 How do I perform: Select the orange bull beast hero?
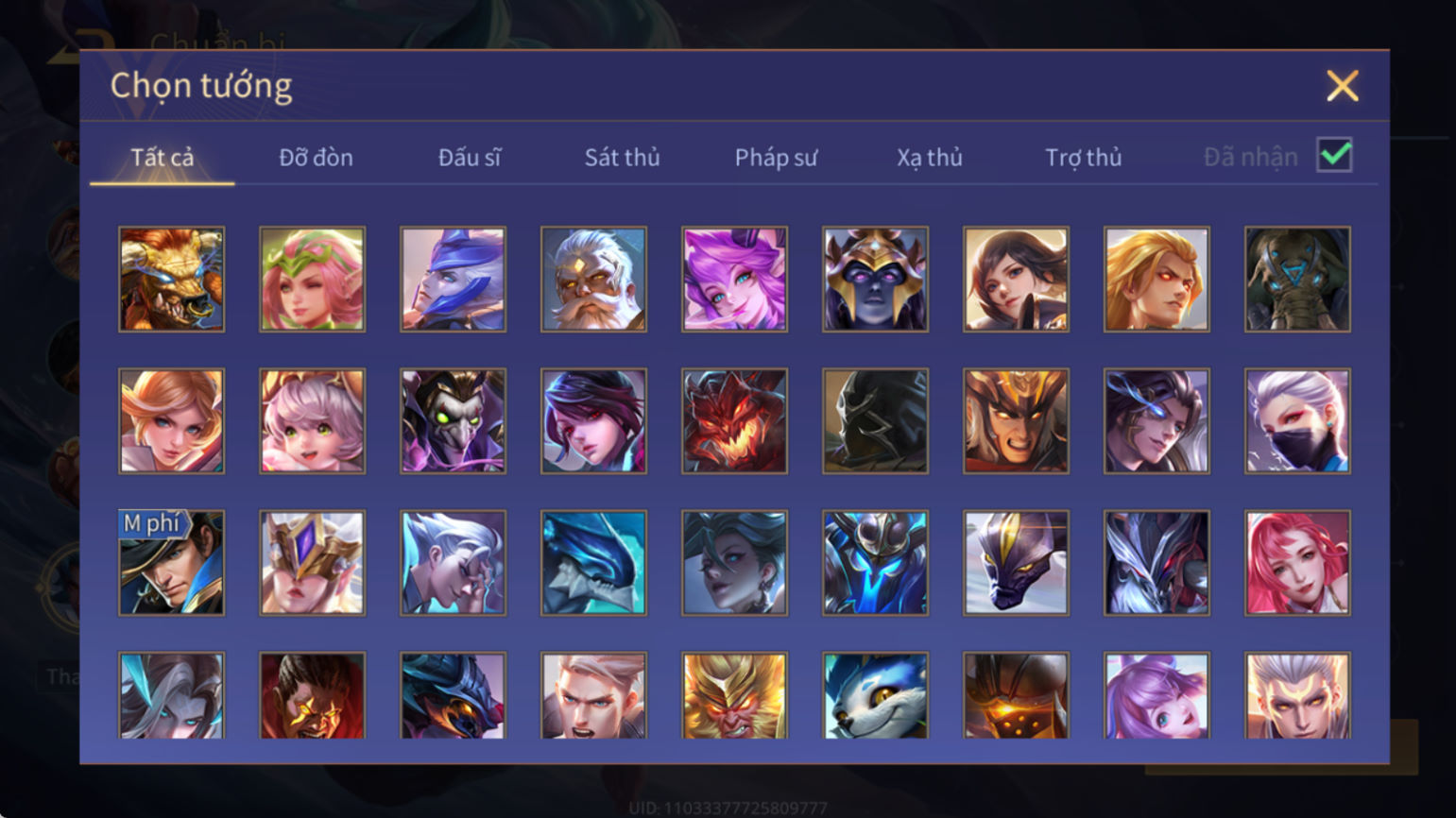click(x=171, y=279)
